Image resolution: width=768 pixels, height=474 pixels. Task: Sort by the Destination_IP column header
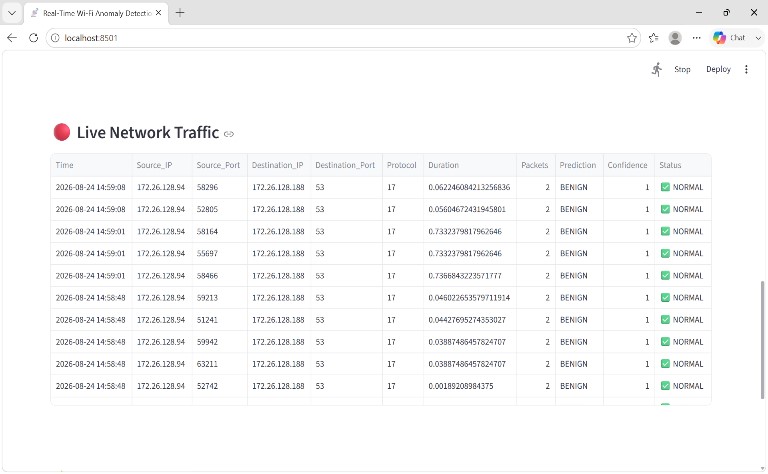[279, 165]
